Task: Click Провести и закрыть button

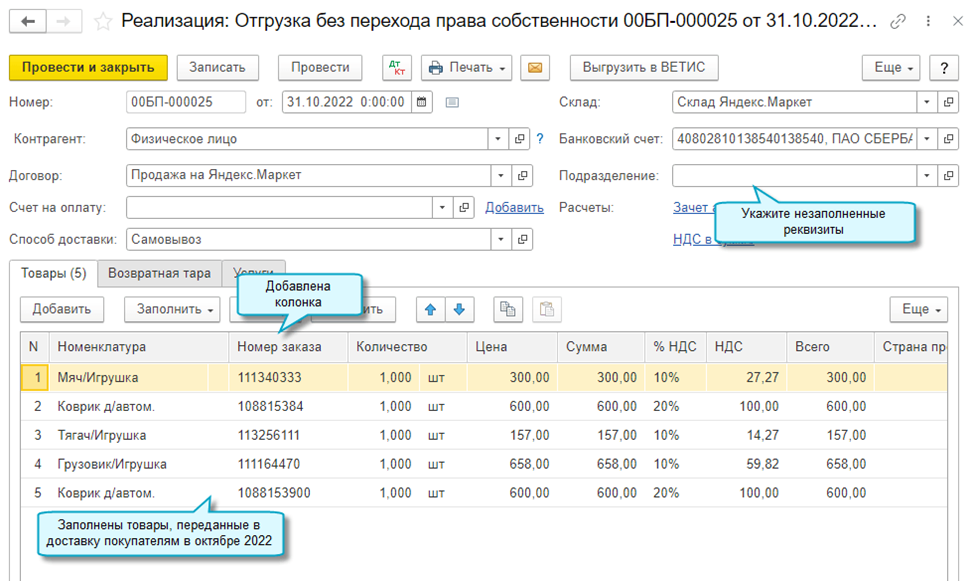Action: (x=88, y=68)
